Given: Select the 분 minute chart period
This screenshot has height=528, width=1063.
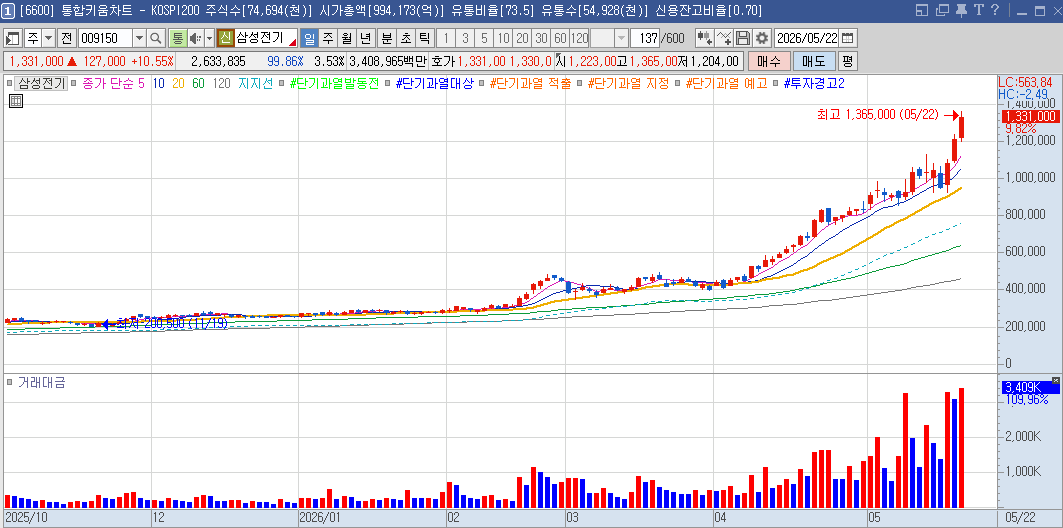Looking at the screenshot, I should click(386, 38).
